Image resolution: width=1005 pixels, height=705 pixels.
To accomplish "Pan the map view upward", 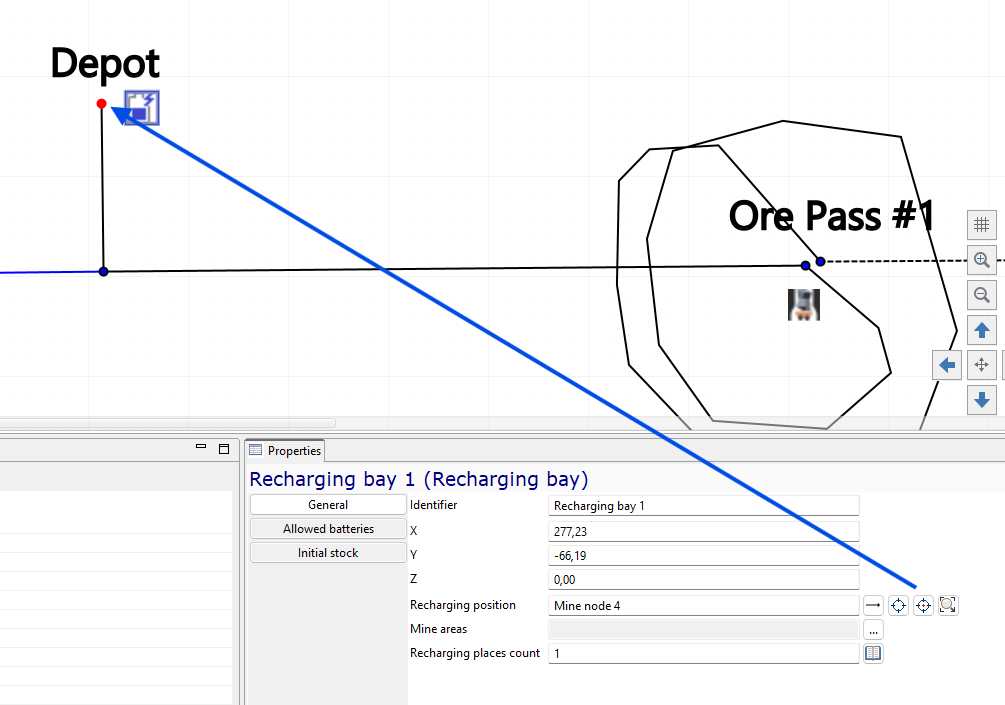I will pos(981,331).
